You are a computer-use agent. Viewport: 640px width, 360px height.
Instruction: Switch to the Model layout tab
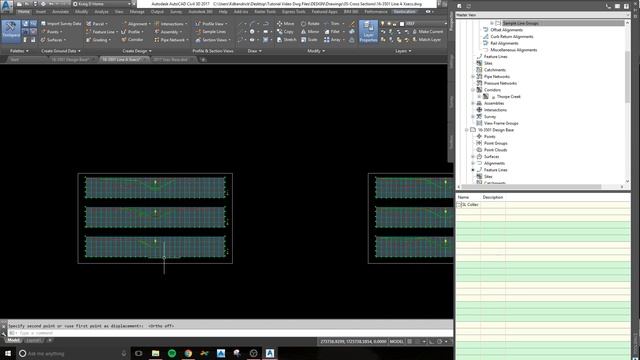pyautogui.click(x=13, y=340)
